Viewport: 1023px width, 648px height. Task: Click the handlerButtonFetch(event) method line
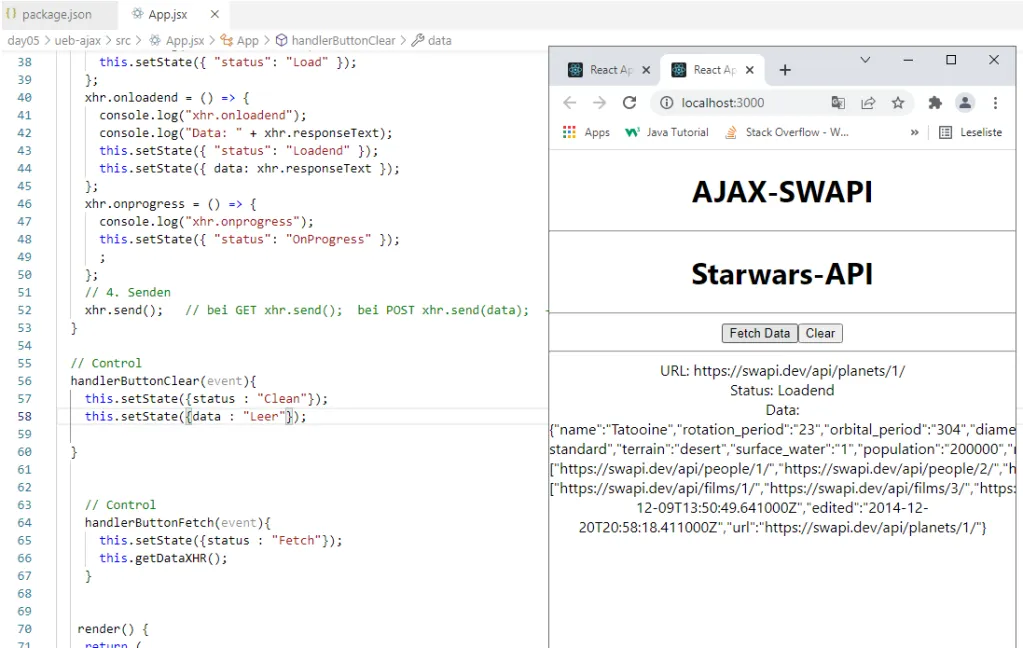coord(177,523)
